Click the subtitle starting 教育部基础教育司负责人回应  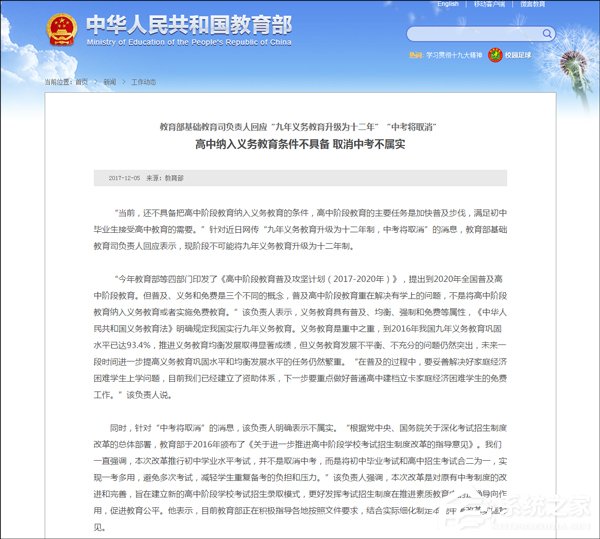(298, 127)
